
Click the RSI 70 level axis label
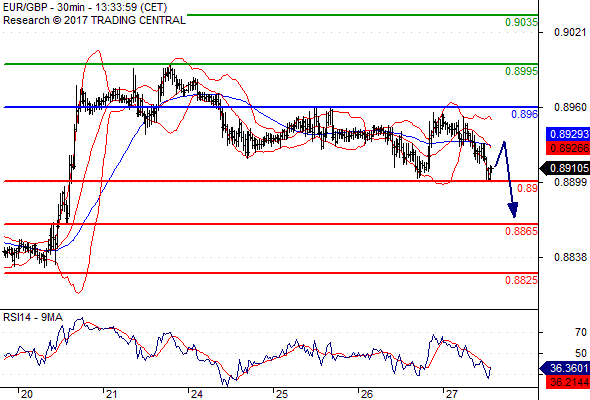[x=581, y=332]
